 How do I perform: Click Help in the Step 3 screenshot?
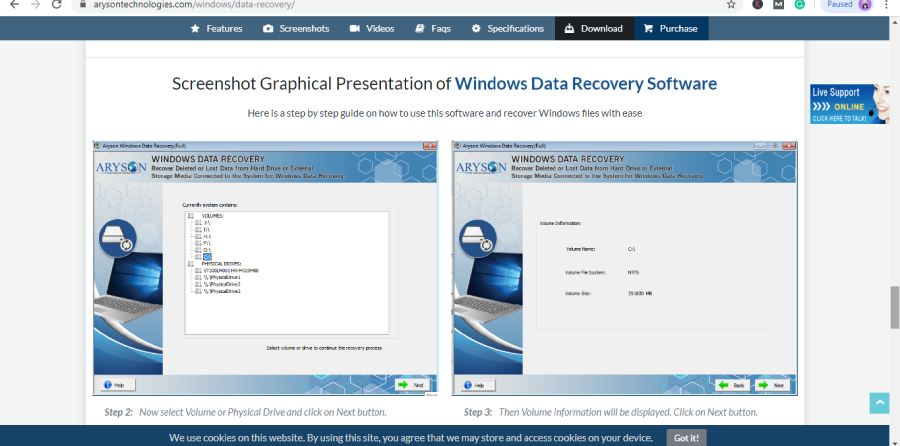pyautogui.click(x=478, y=385)
